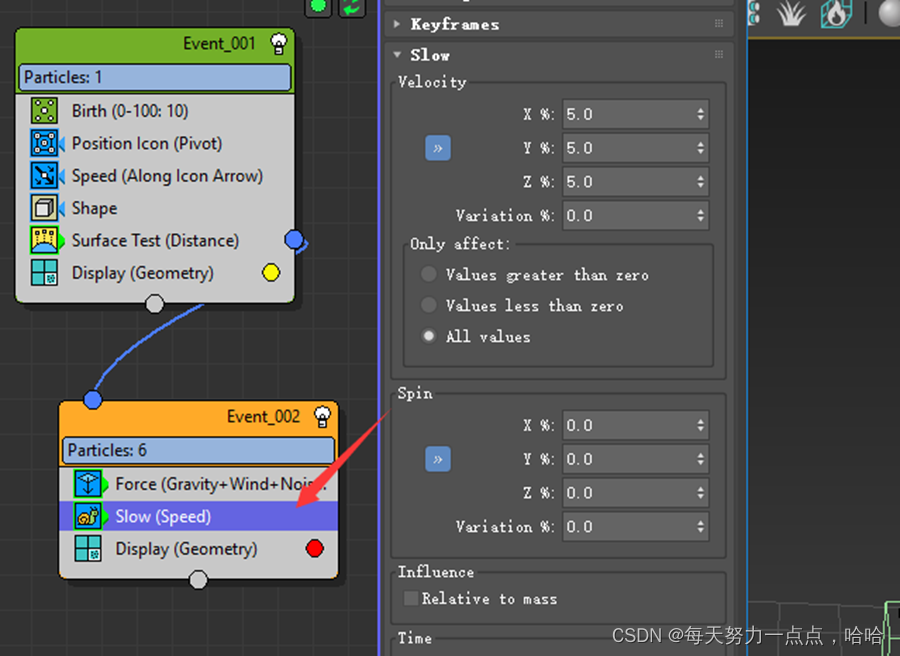Click the Velocity X % input field
Viewport: 900px width, 656px height.
point(626,114)
